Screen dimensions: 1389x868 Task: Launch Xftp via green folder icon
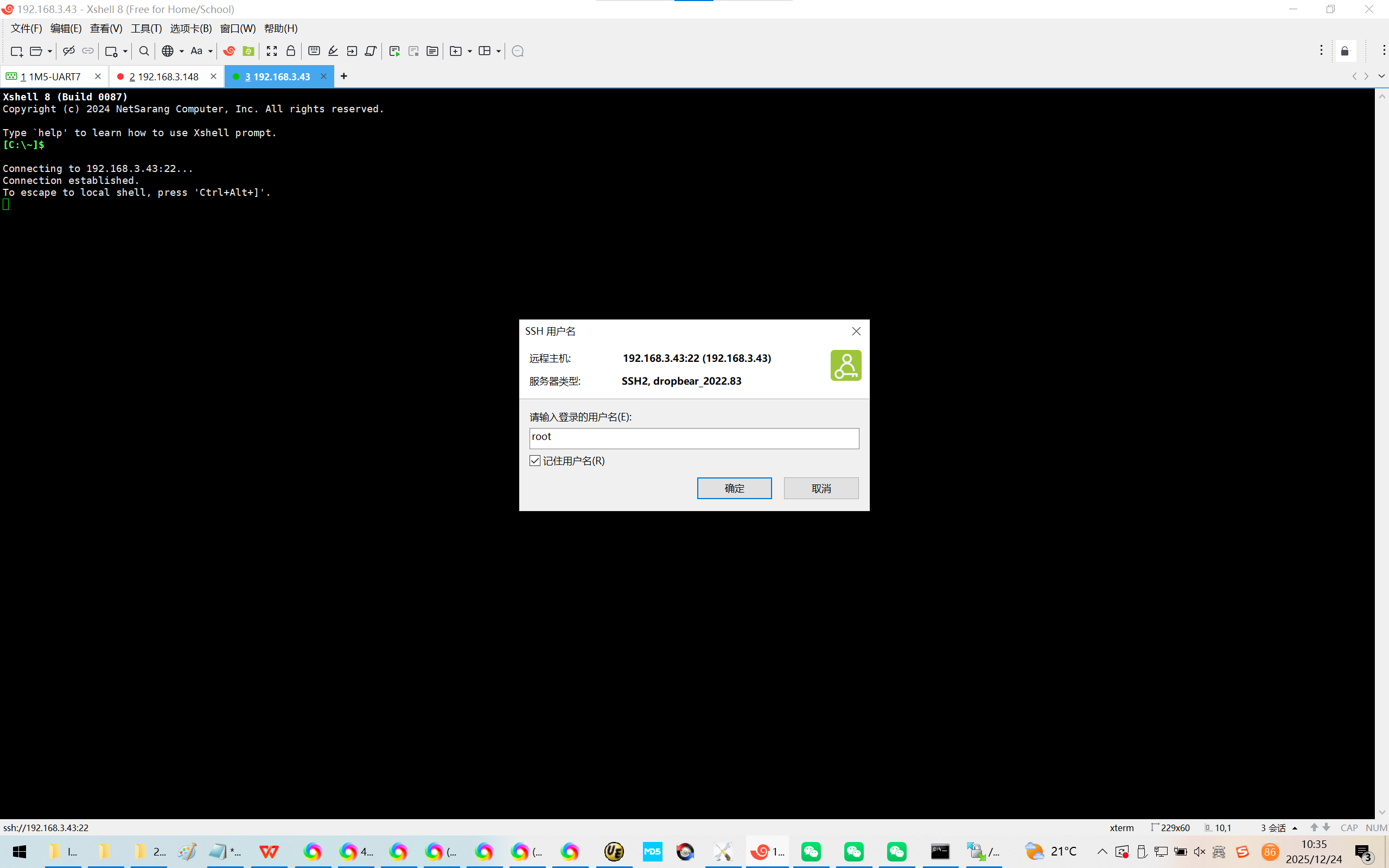tap(248, 51)
